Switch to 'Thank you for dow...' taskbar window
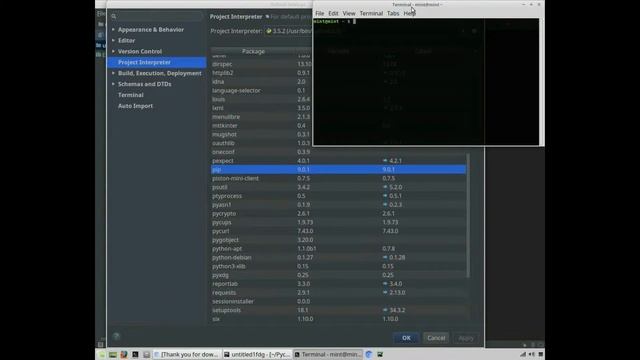 click(x=187, y=355)
